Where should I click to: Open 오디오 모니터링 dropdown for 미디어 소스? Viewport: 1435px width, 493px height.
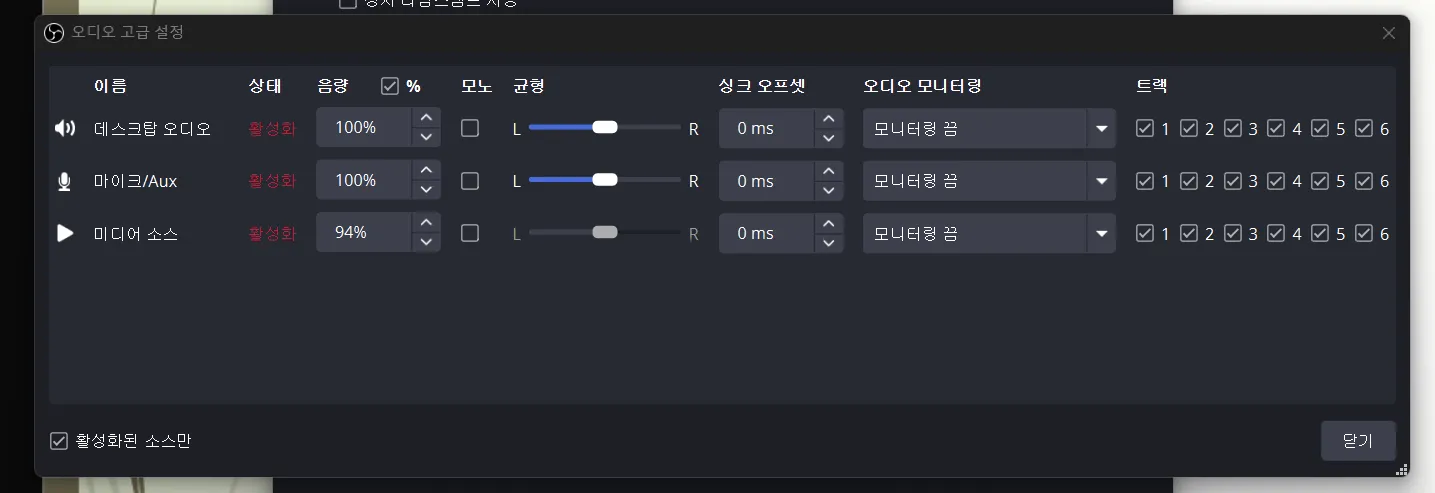click(x=989, y=233)
